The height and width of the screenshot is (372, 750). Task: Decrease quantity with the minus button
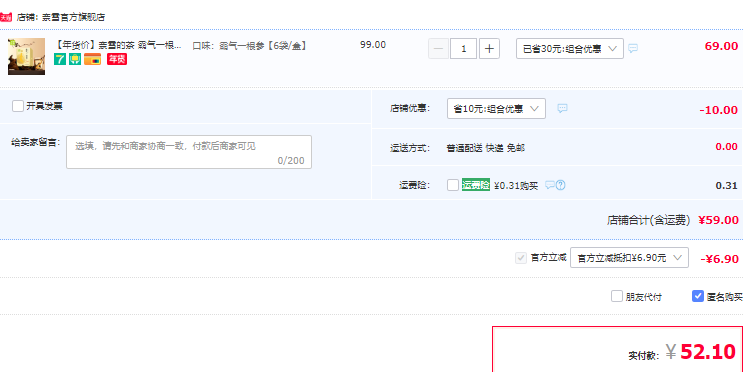pos(439,49)
